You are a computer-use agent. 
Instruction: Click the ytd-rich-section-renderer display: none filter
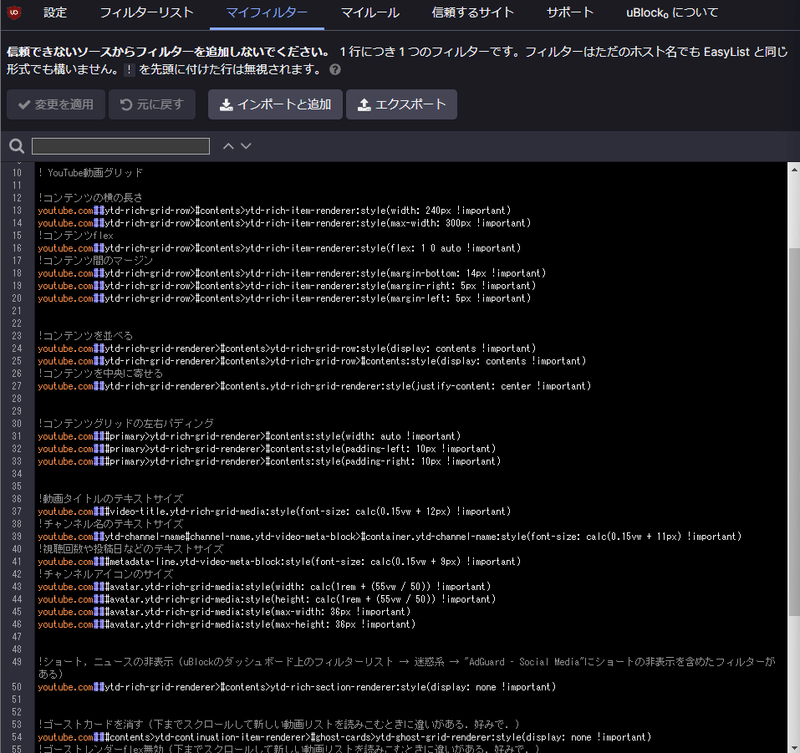[297, 687]
